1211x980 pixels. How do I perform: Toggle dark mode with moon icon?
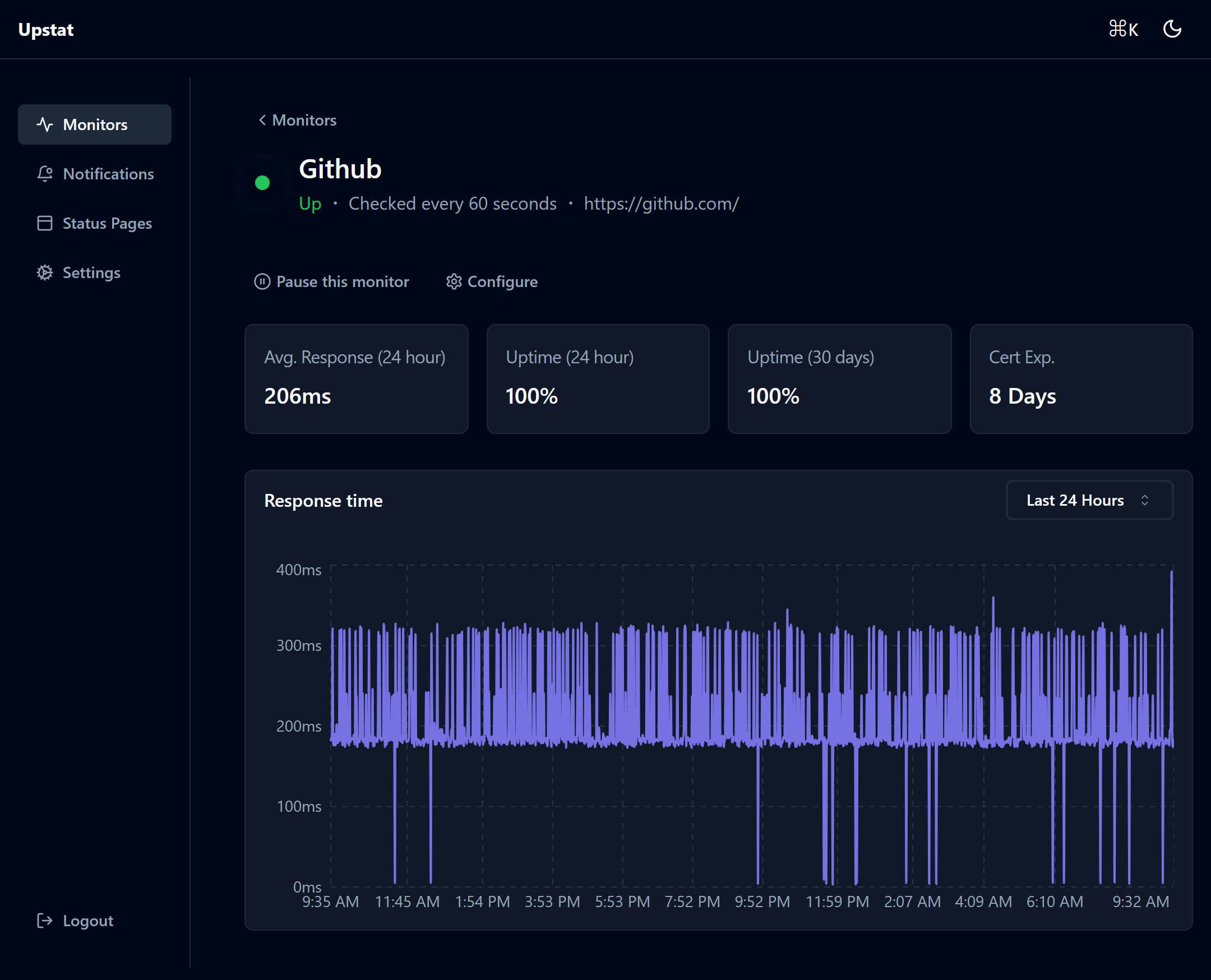point(1173,29)
